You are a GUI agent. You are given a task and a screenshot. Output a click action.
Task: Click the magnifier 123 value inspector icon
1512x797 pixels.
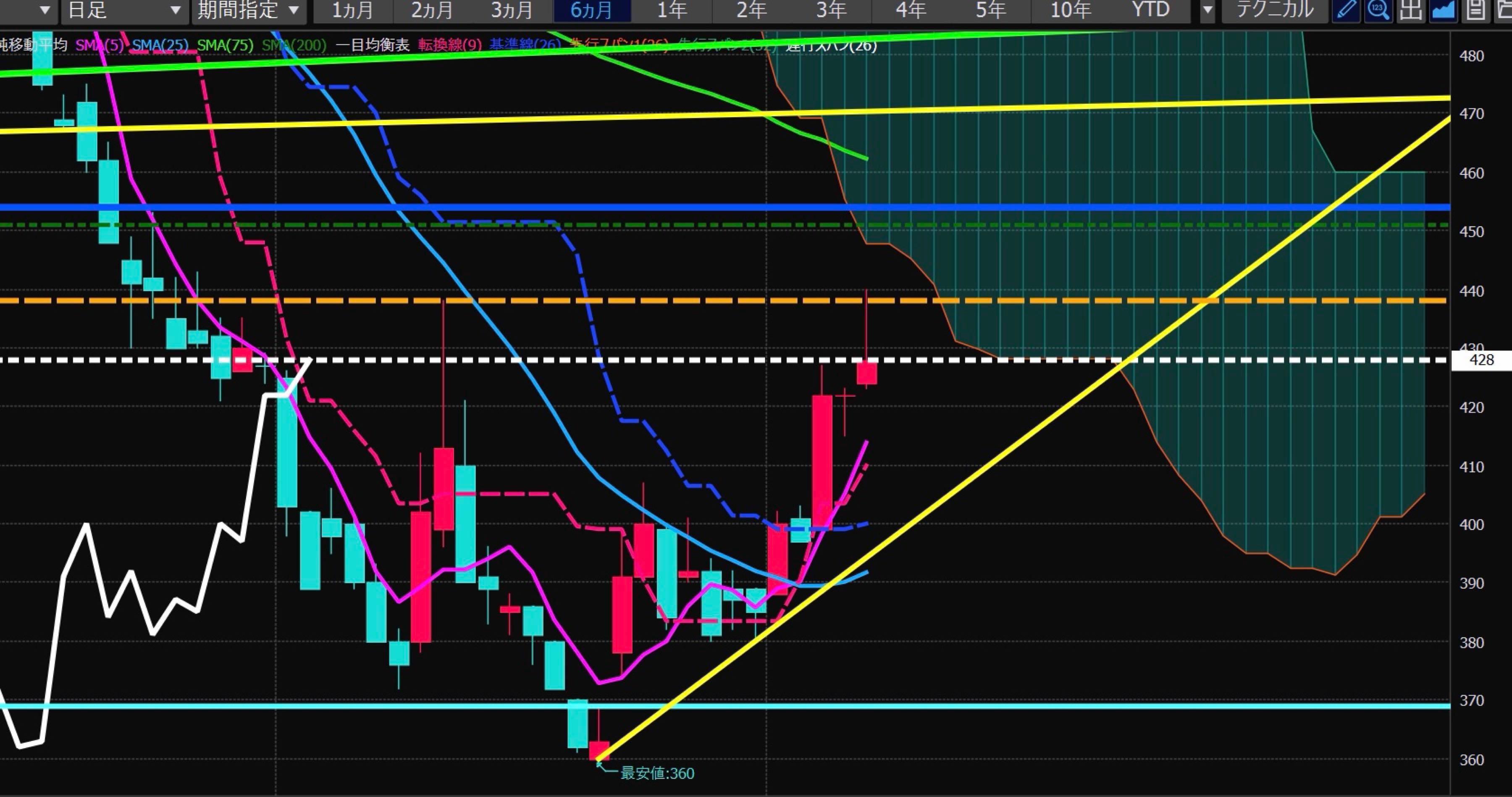click(x=1378, y=10)
